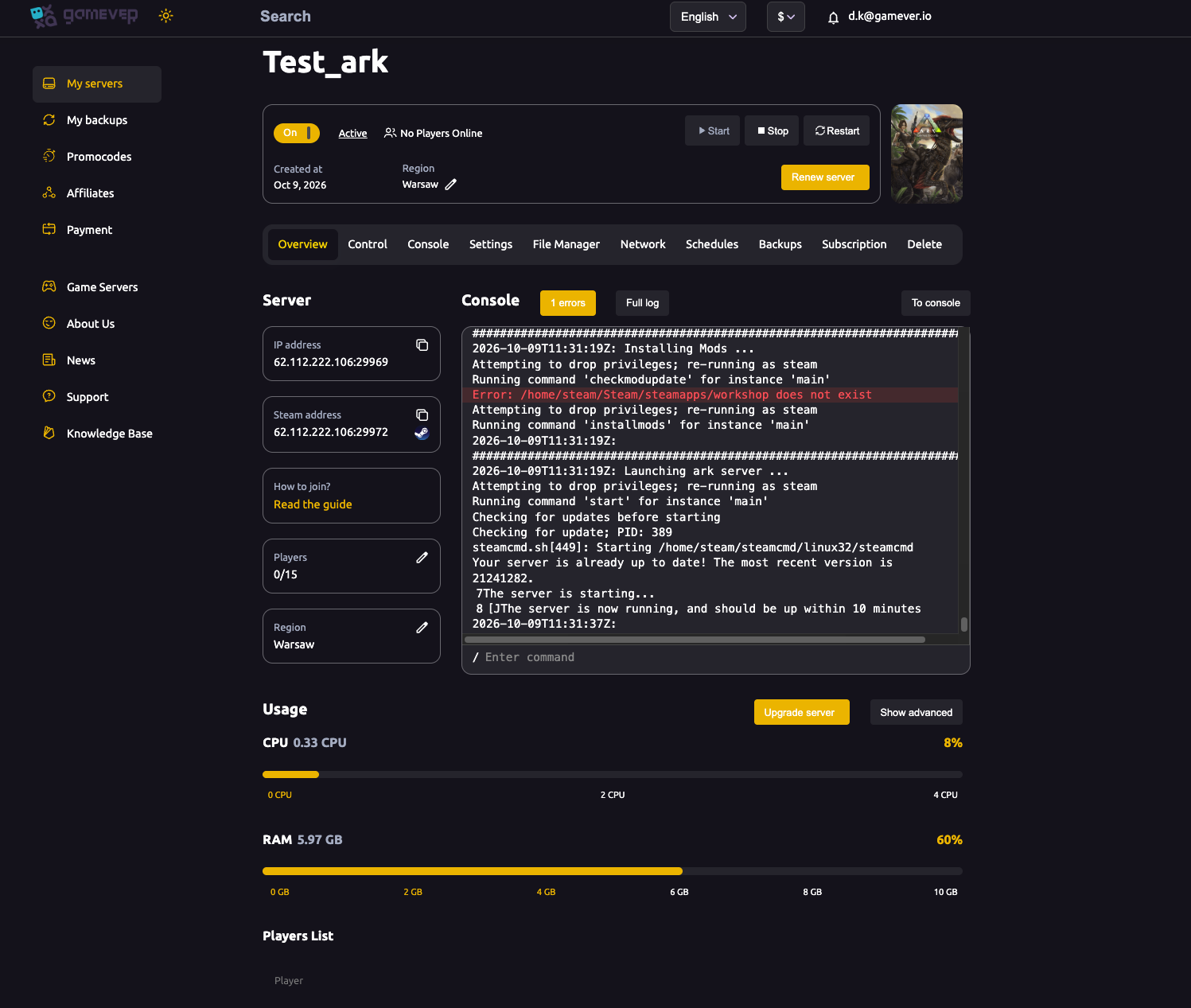Open the File Manager tab

coord(566,244)
